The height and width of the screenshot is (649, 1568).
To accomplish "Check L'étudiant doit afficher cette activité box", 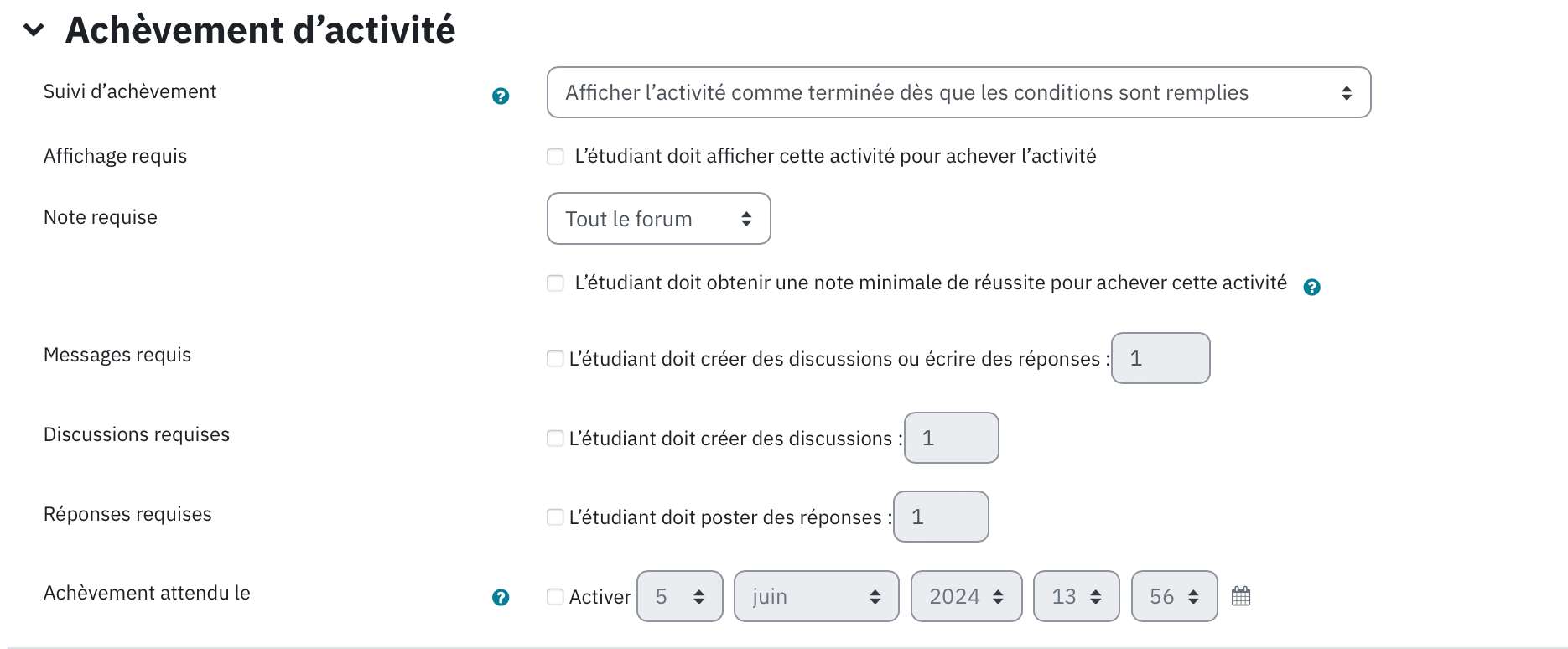I will pos(555,156).
